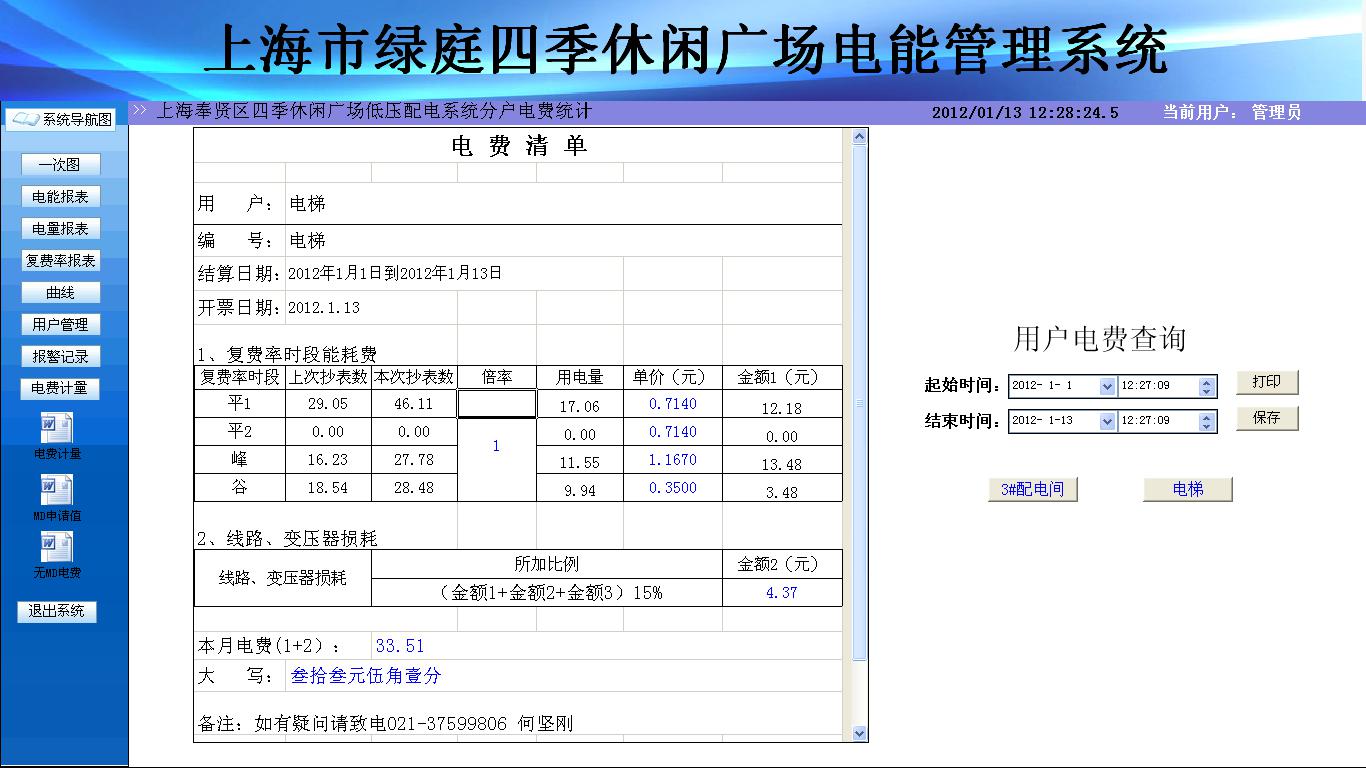The width and height of the screenshot is (1366, 768).
Task: Expand the 起始时间 date dropdown
Action: tap(1106, 386)
